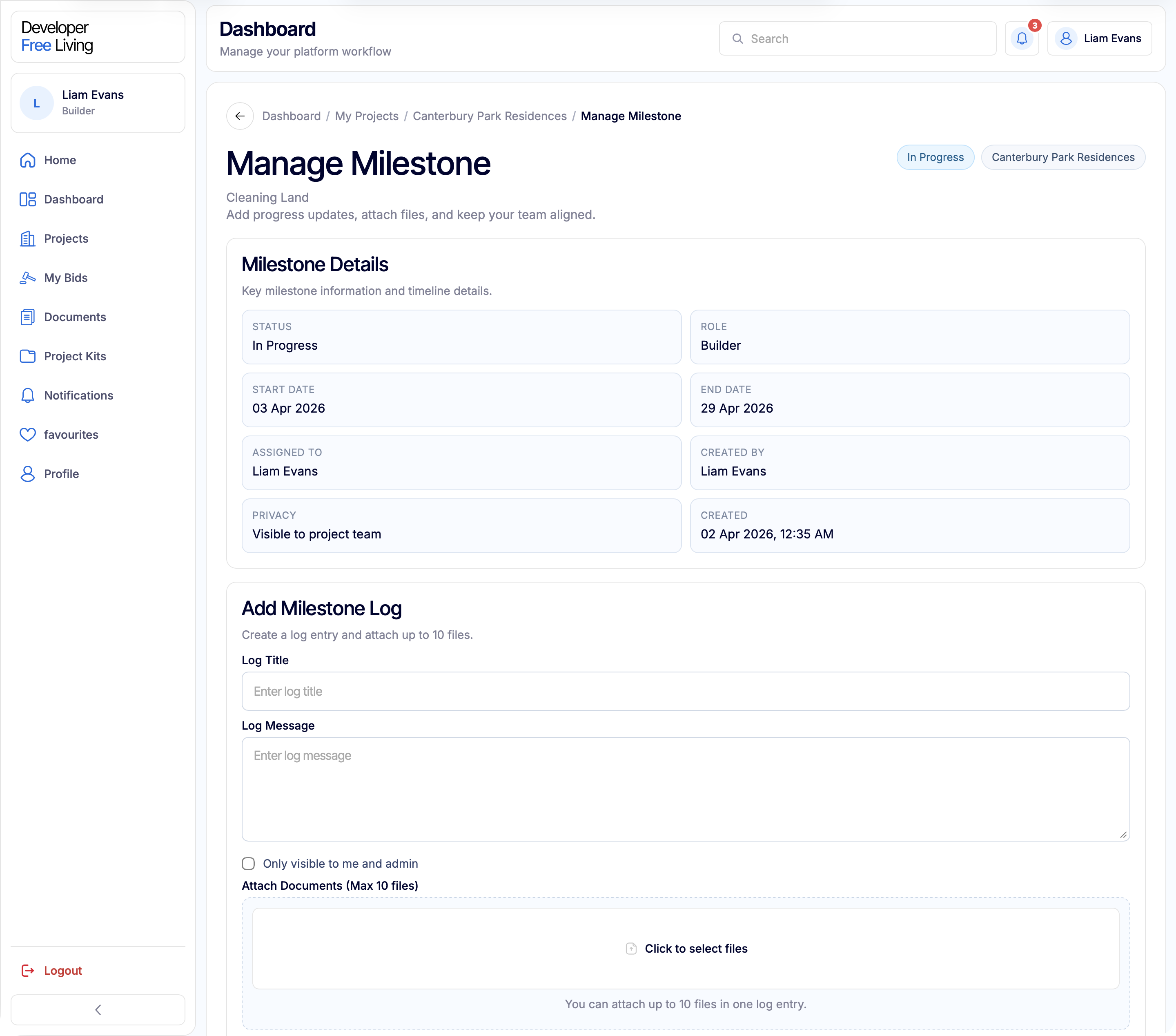The width and height of the screenshot is (1176, 1036).
Task: Focus the Log Title input field
Action: [686, 691]
